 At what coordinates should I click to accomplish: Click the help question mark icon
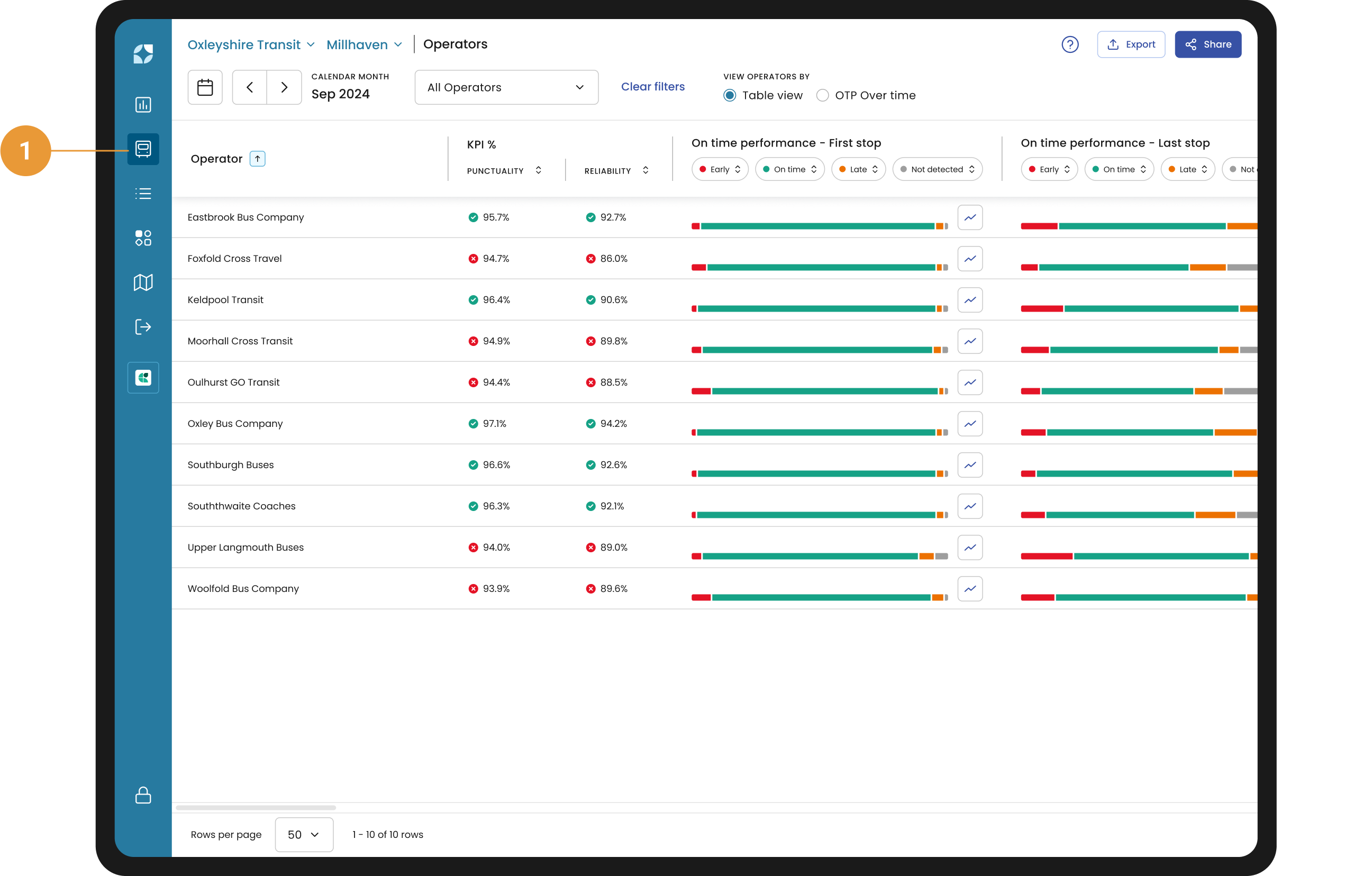[x=1069, y=44]
